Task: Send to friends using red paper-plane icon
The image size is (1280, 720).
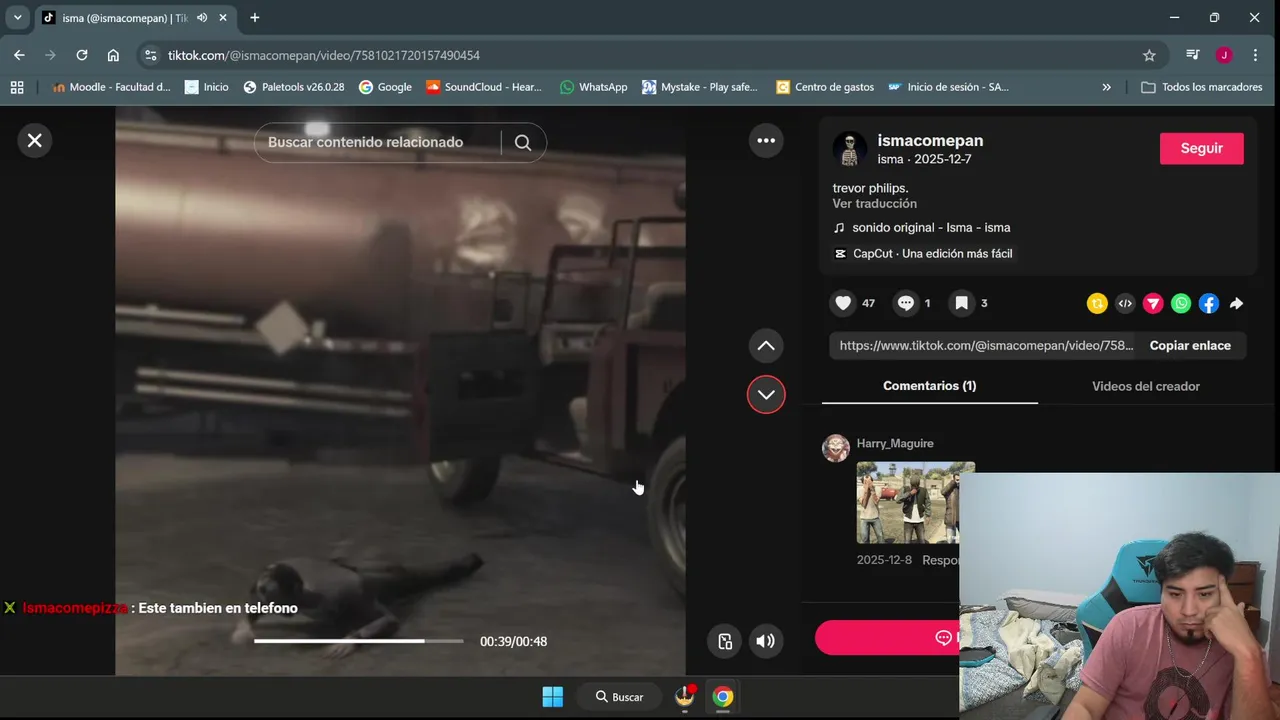Action: 1153,303
